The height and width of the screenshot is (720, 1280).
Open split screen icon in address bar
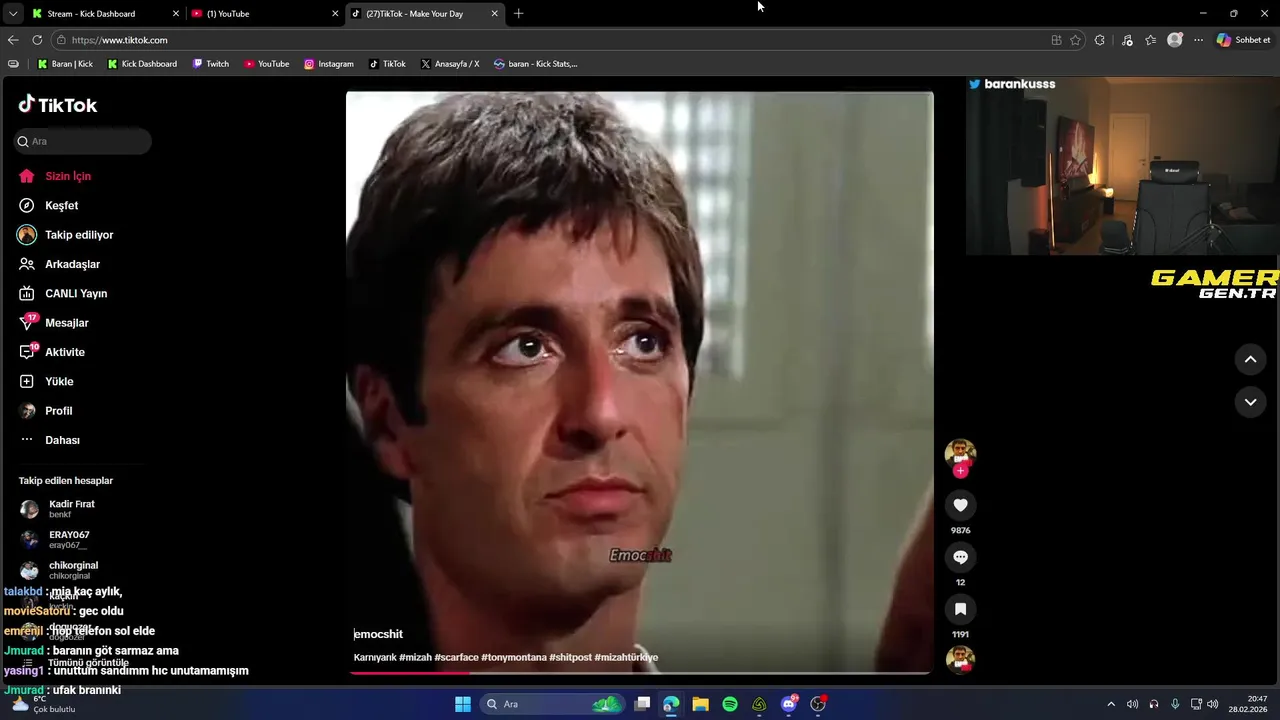(1056, 40)
